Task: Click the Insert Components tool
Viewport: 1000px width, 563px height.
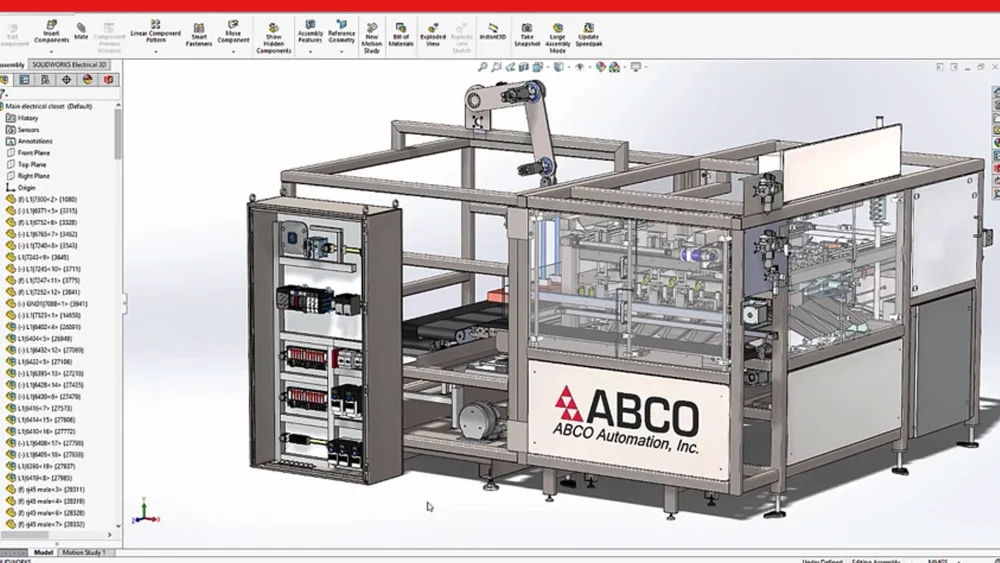Action: [x=52, y=32]
